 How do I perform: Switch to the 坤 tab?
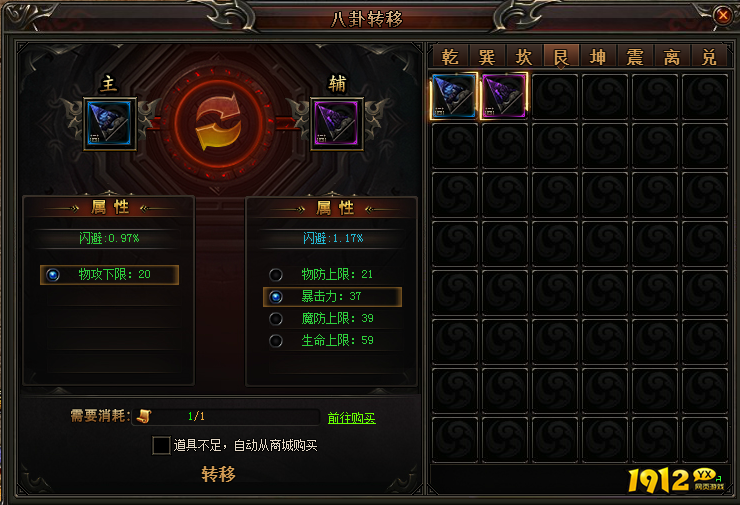(598, 57)
